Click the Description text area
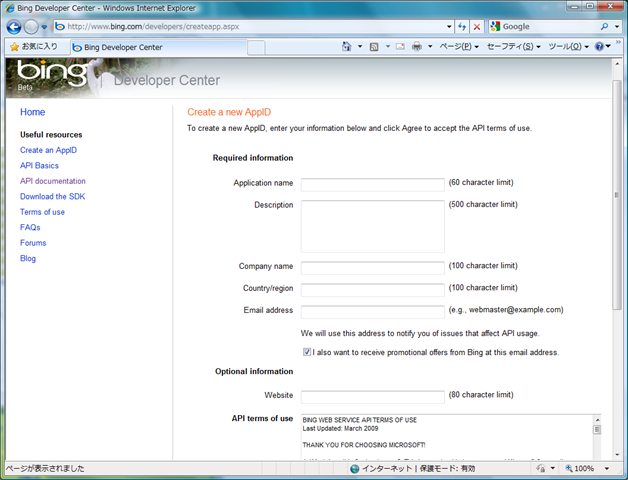Image resolution: width=628 pixels, height=480 pixels. [372, 226]
